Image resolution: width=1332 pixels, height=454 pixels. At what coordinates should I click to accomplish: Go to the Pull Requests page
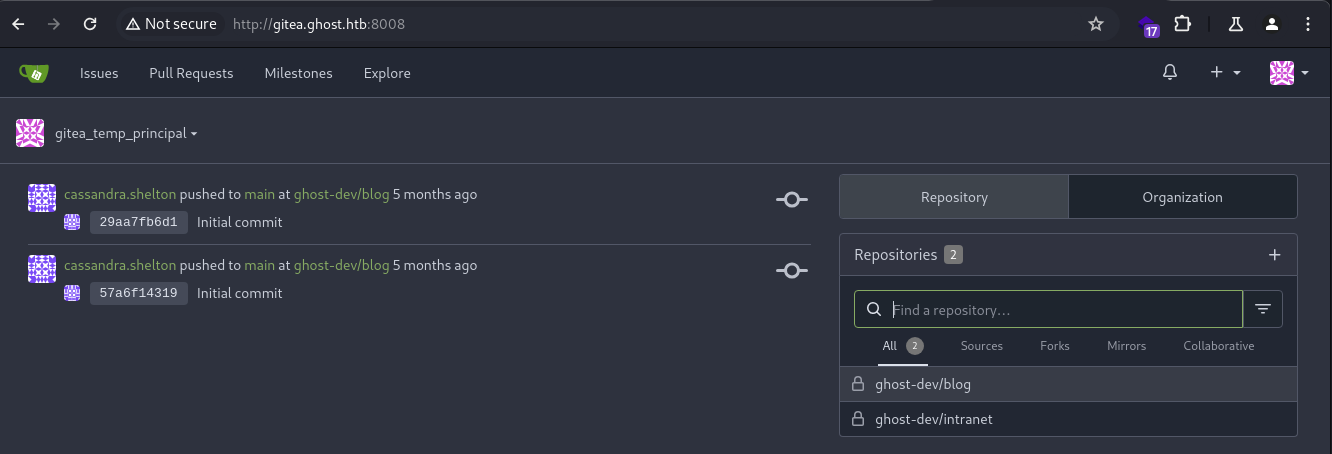tap(191, 73)
